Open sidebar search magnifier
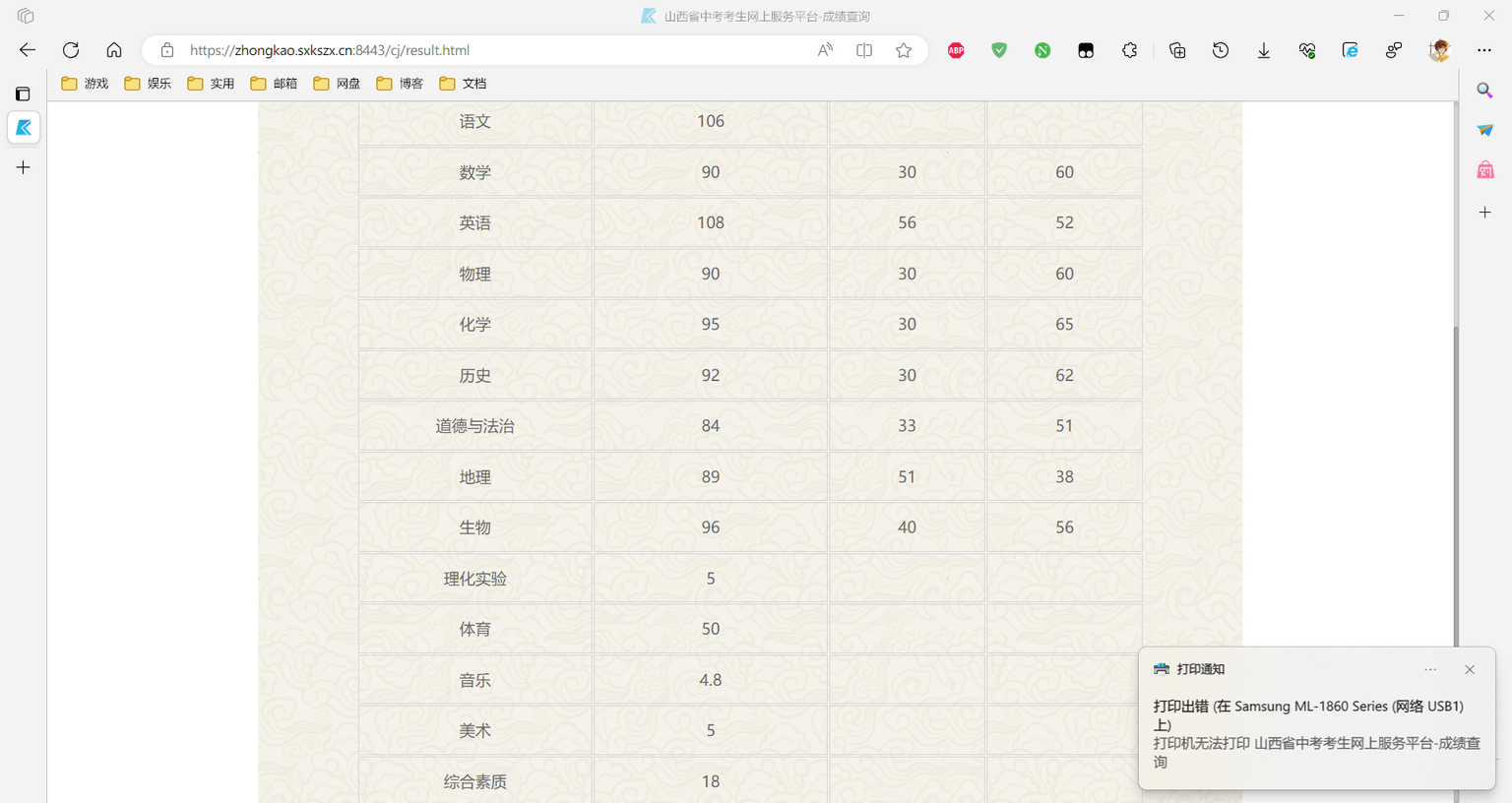1512x803 pixels. 1484,91
